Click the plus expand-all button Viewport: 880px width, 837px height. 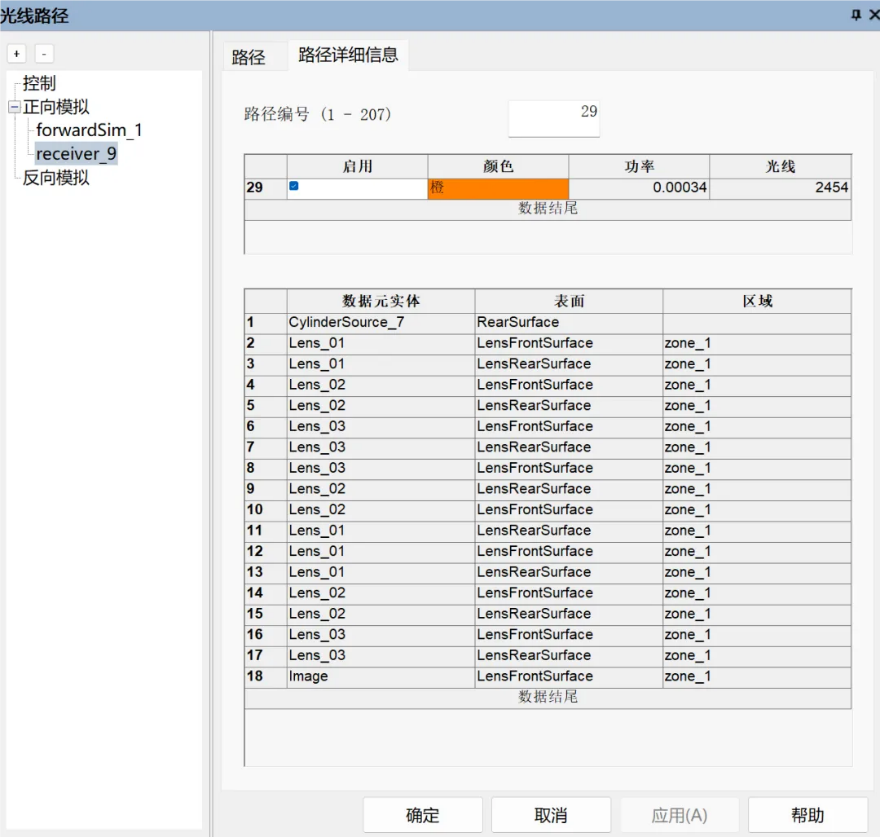coord(17,54)
